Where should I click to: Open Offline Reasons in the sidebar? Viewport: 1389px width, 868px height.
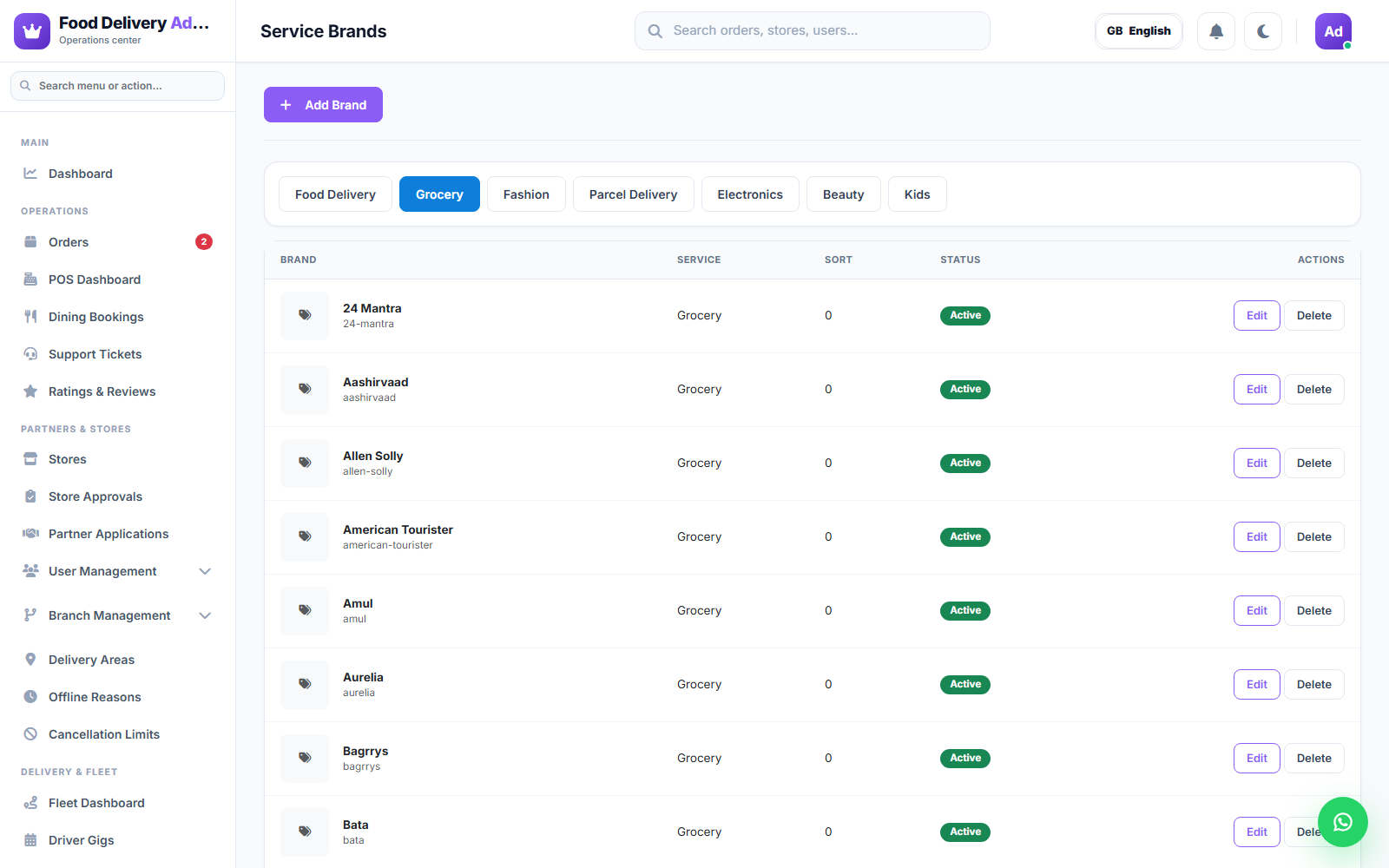117,697
